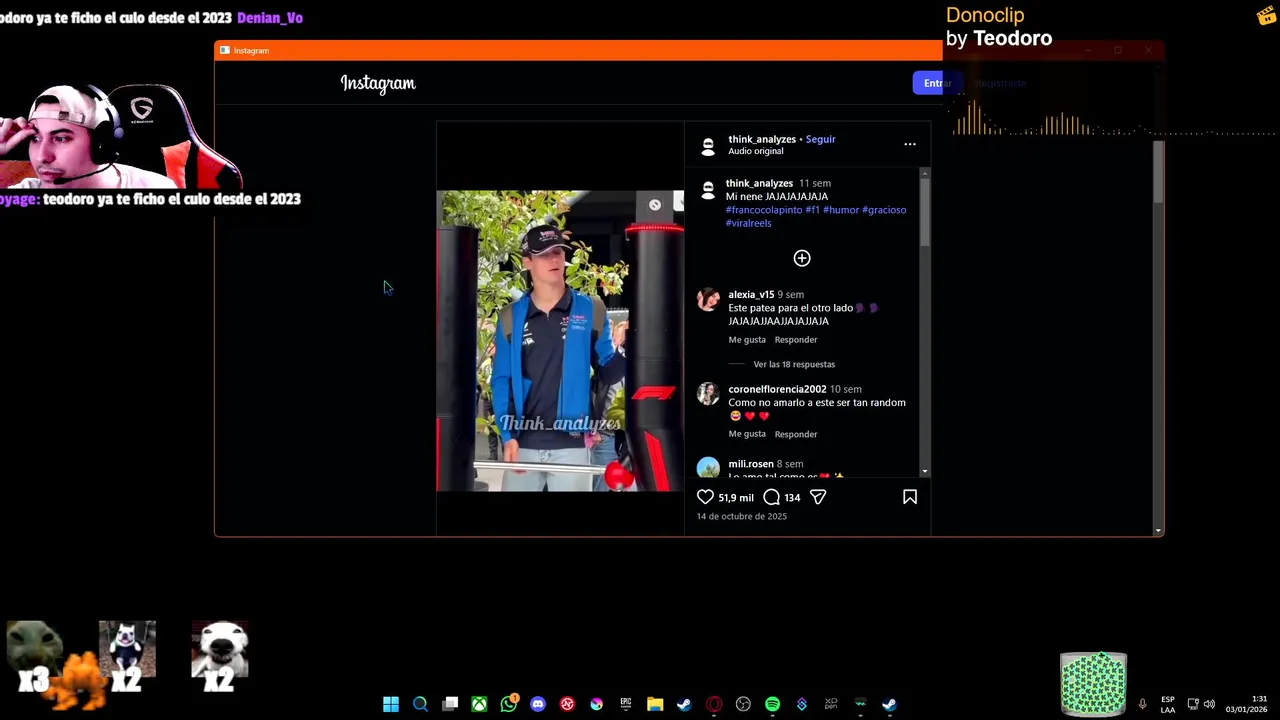The width and height of the screenshot is (1280, 720).
Task: Open Task View on the taskbar
Action: click(x=450, y=704)
